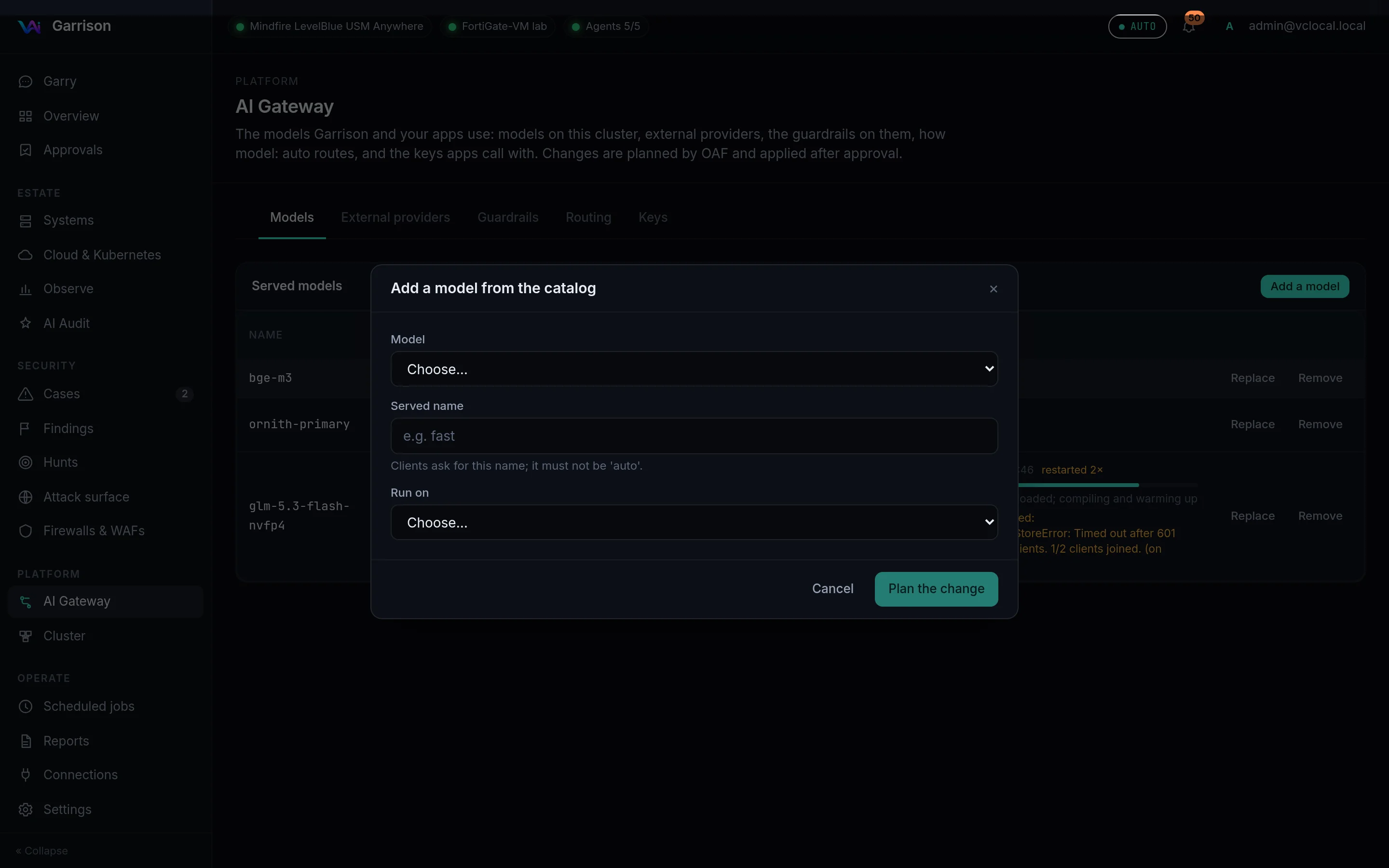The height and width of the screenshot is (868, 1389).
Task: Switch to the External providers tab
Action: [395, 217]
